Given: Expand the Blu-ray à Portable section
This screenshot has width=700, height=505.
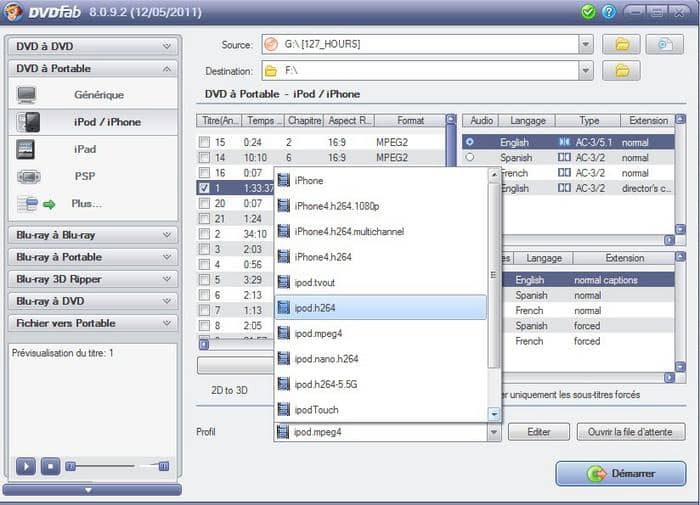Looking at the screenshot, I should click(x=92, y=257).
